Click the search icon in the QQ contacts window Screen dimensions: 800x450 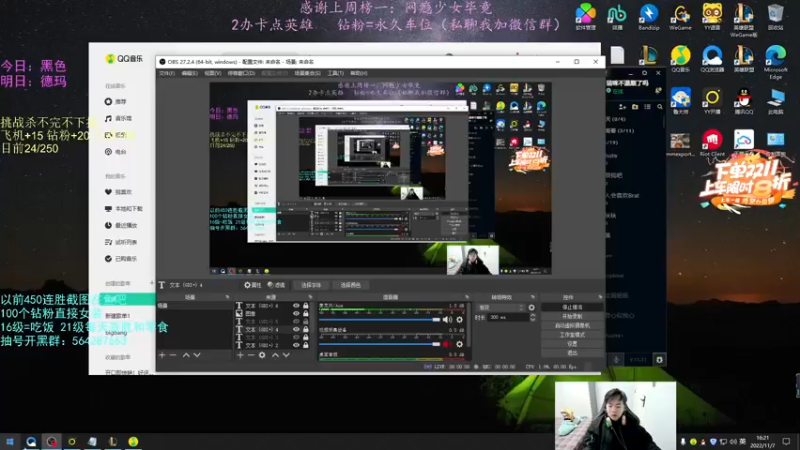(660, 107)
